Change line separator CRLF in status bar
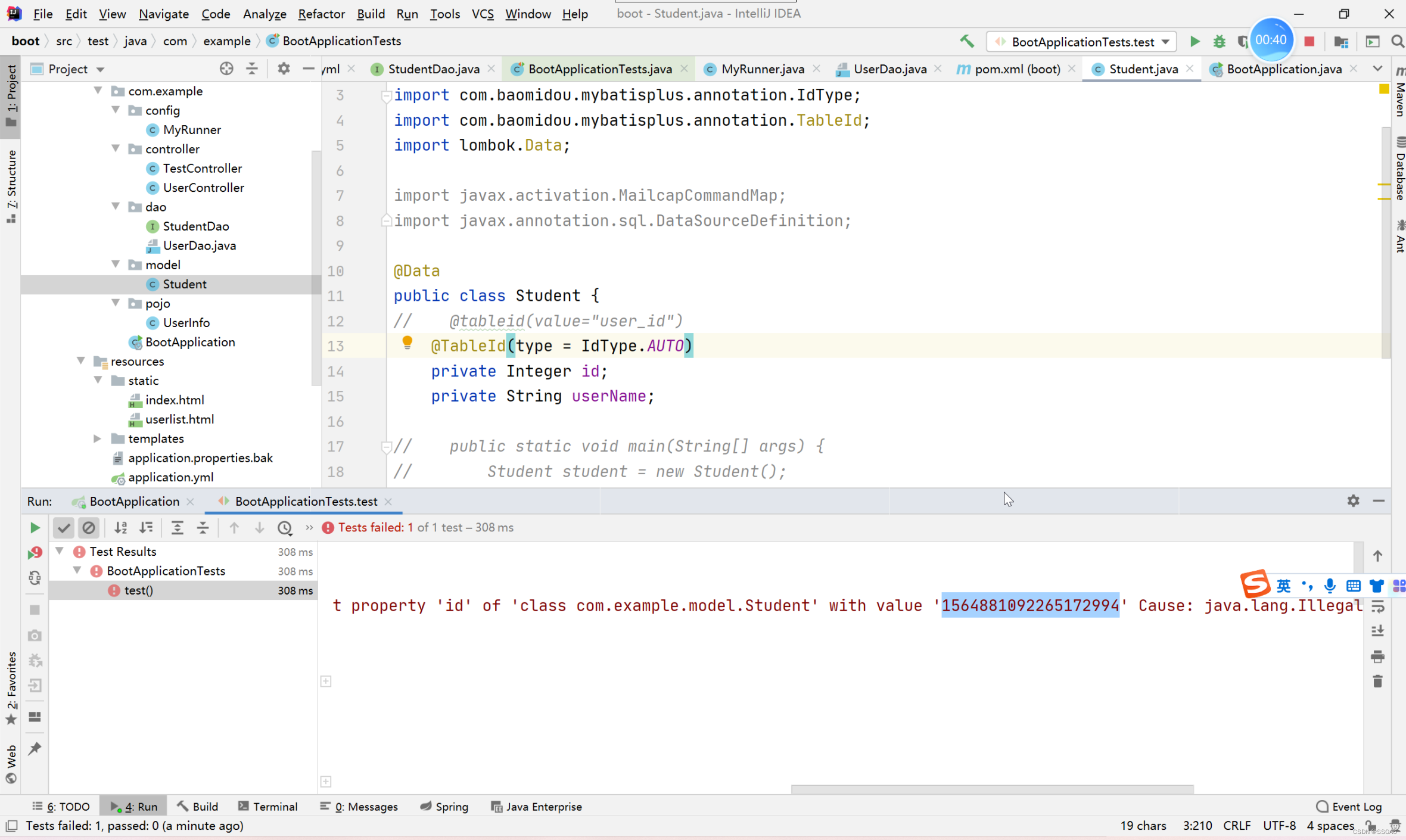Viewport: 1406px width, 840px height. 1237,825
